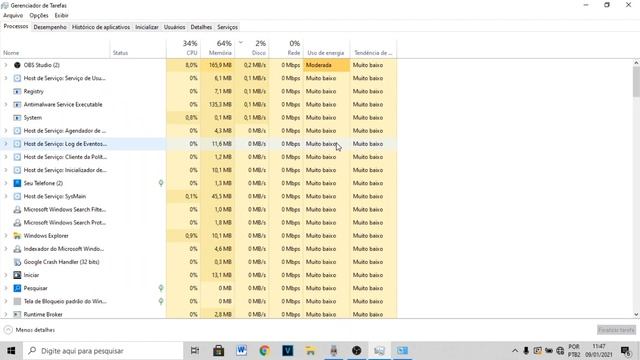This screenshot has width=640, height=360.
Task: Select the Registry process icon
Action: pyautogui.click(x=17, y=91)
